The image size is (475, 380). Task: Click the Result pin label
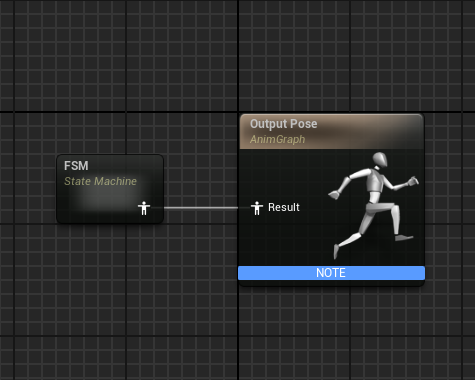click(284, 207)
